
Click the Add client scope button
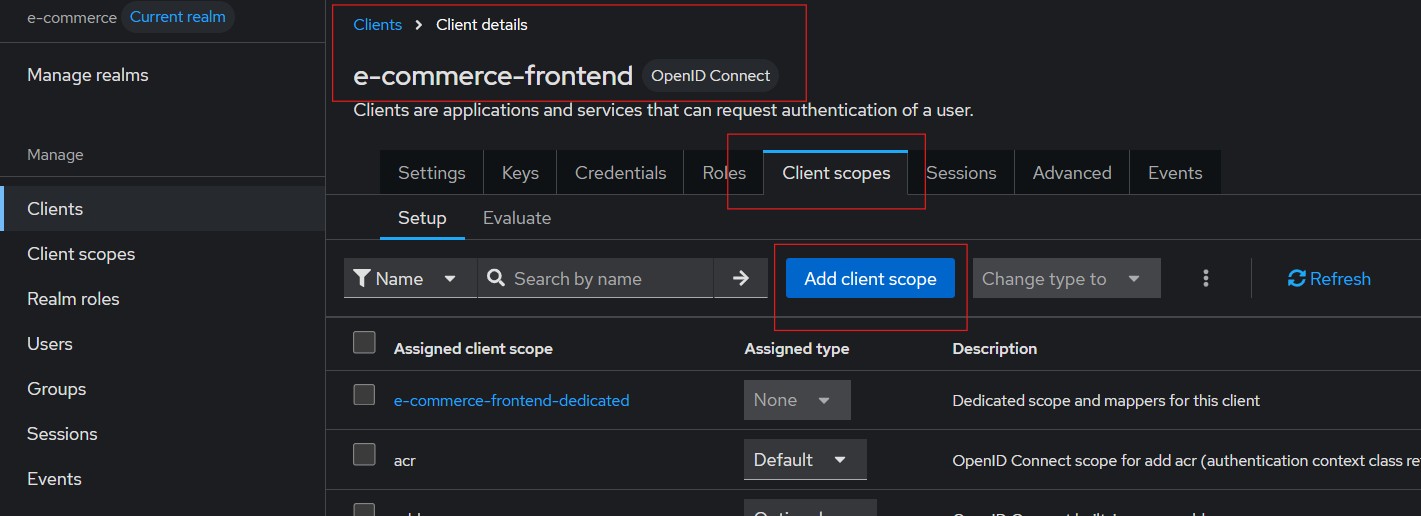[x=870, y=279]
